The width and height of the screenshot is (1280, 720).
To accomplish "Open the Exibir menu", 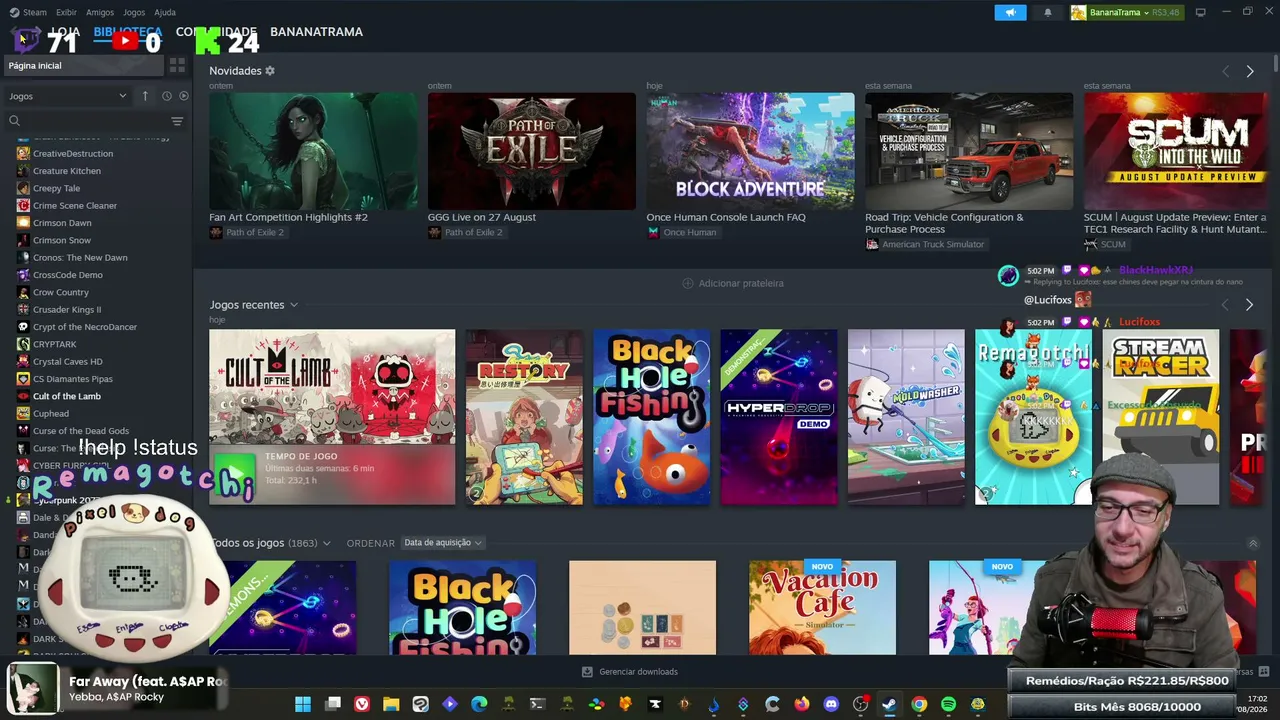I will click(66, 12).
